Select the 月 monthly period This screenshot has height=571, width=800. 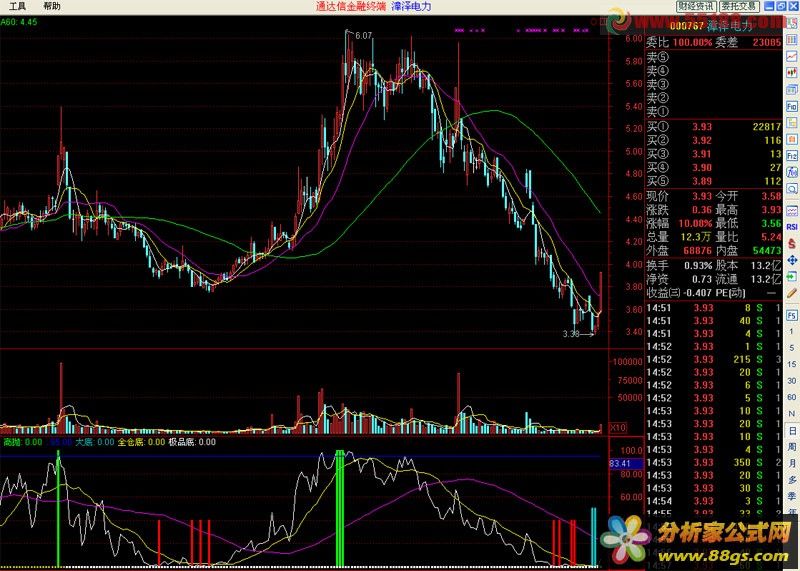point(792,463)
